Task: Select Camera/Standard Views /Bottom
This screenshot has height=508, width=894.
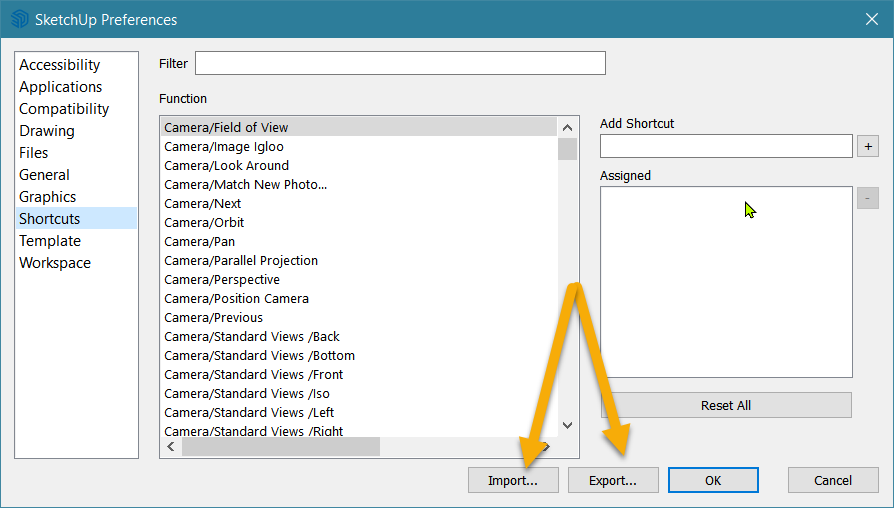Action: click(x=359, y=356)
